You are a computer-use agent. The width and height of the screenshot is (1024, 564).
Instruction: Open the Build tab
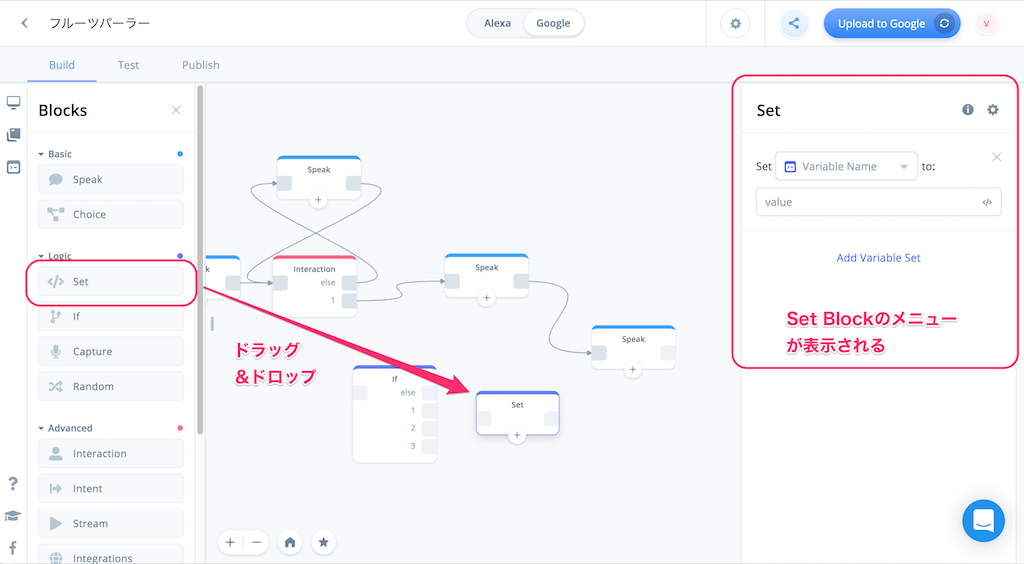pyautogui.click(x=62, y=65)
